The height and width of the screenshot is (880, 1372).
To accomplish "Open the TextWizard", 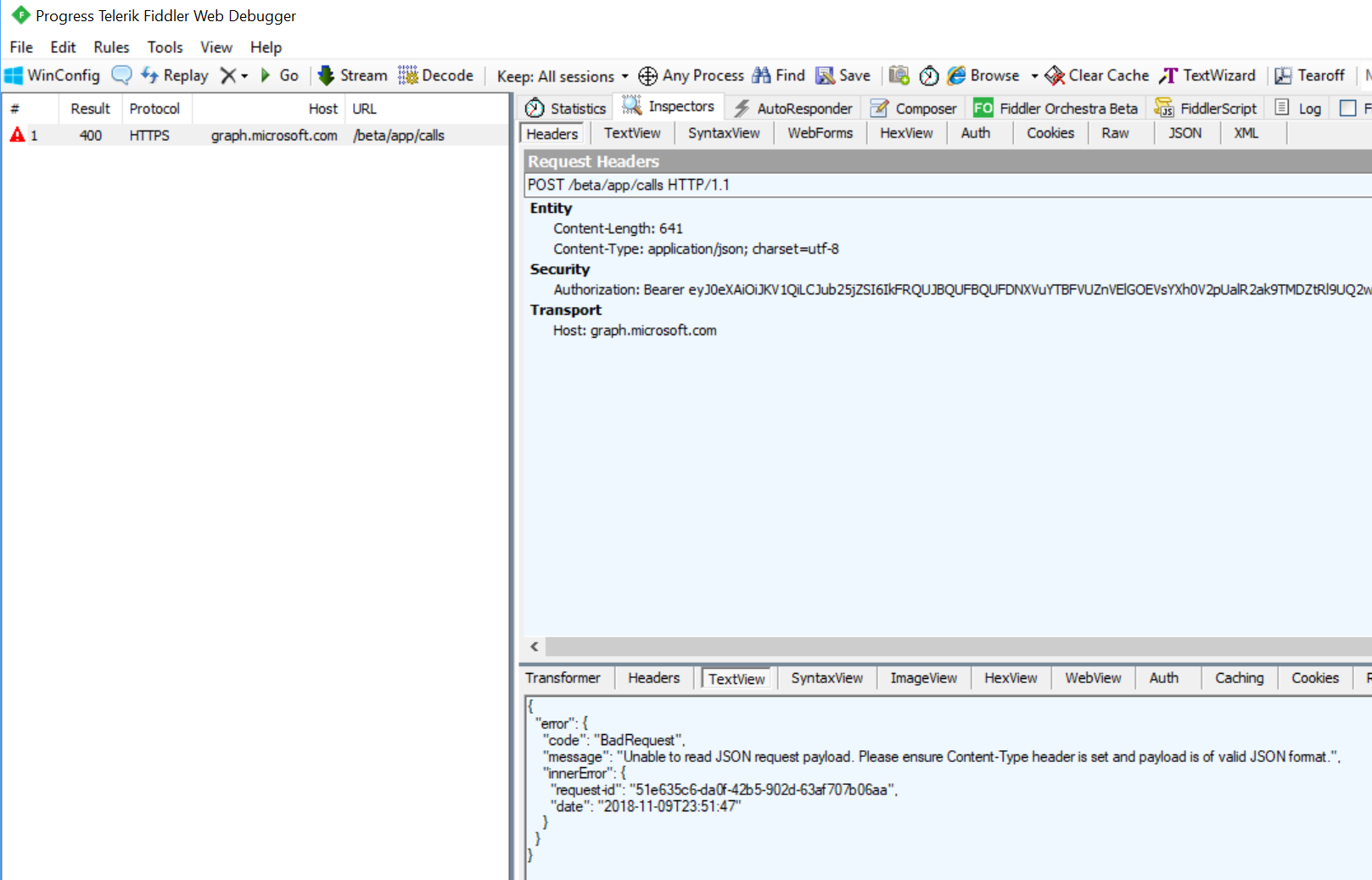I will (1207, 76).
